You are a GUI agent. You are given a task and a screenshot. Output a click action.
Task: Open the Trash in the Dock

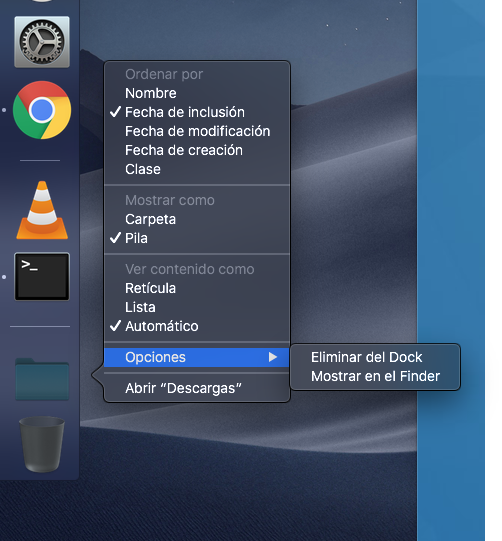42,444
